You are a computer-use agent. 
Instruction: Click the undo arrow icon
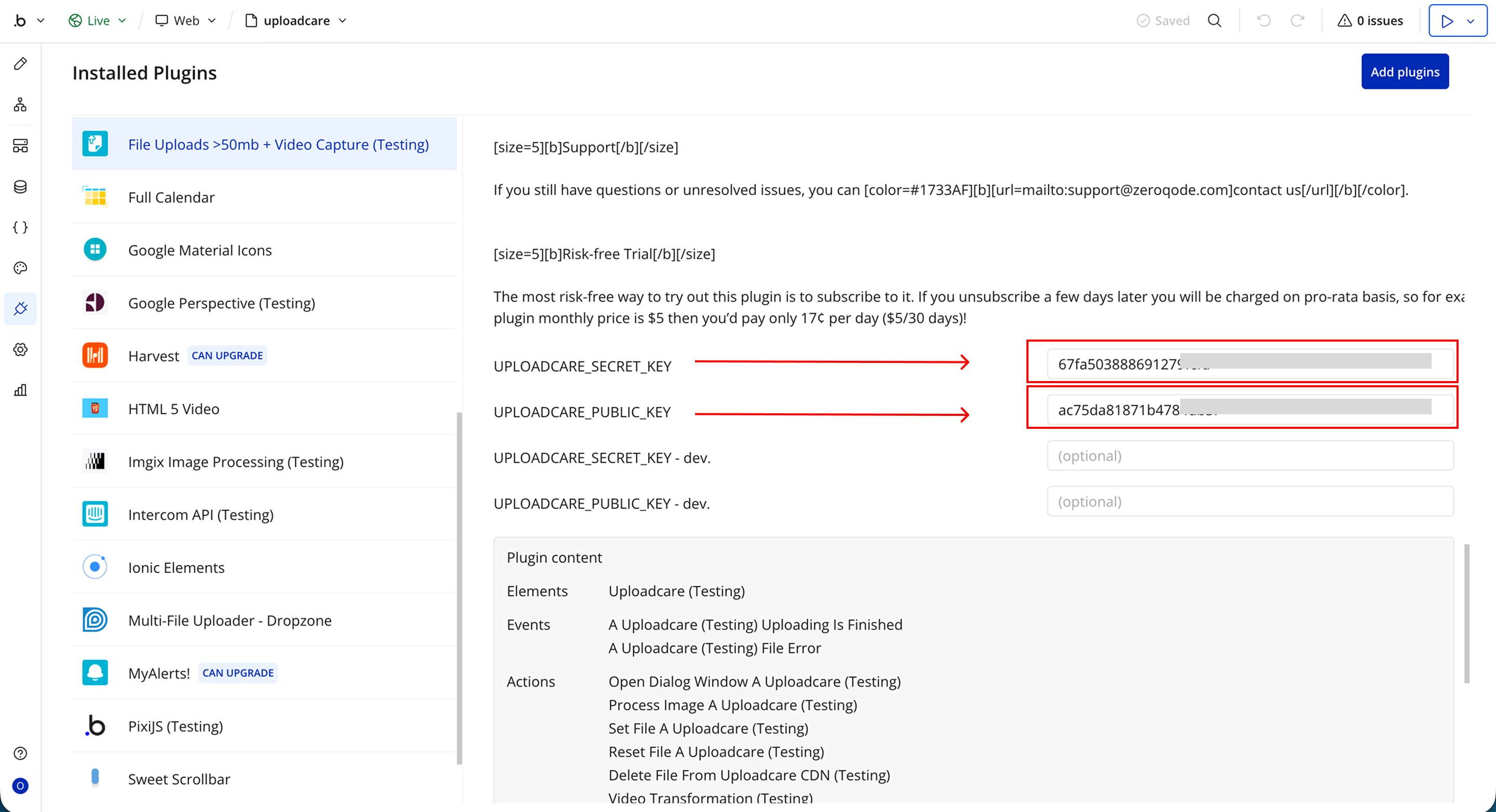(1264, 21)
